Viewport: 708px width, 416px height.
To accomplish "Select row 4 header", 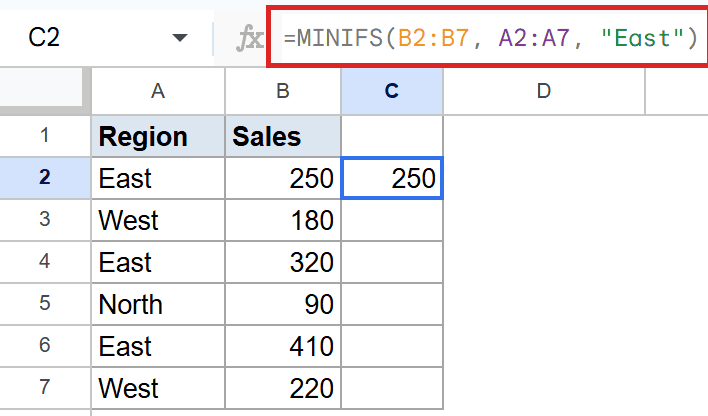I will coord(45,262).
